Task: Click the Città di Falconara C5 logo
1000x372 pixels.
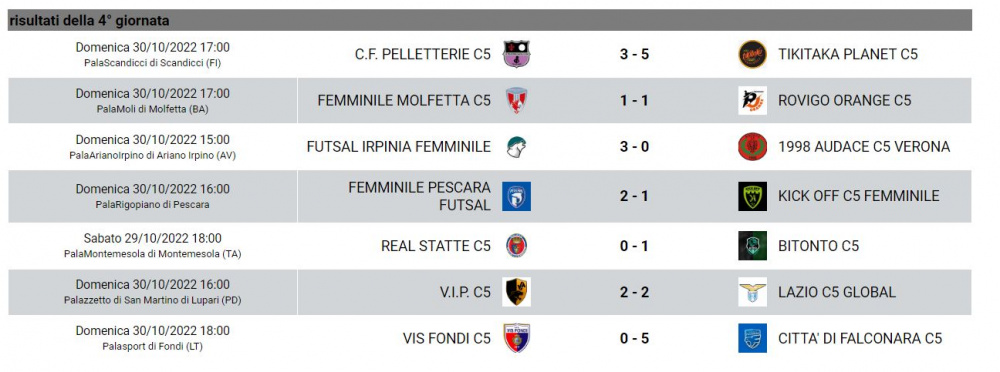Action: point(752,338)
